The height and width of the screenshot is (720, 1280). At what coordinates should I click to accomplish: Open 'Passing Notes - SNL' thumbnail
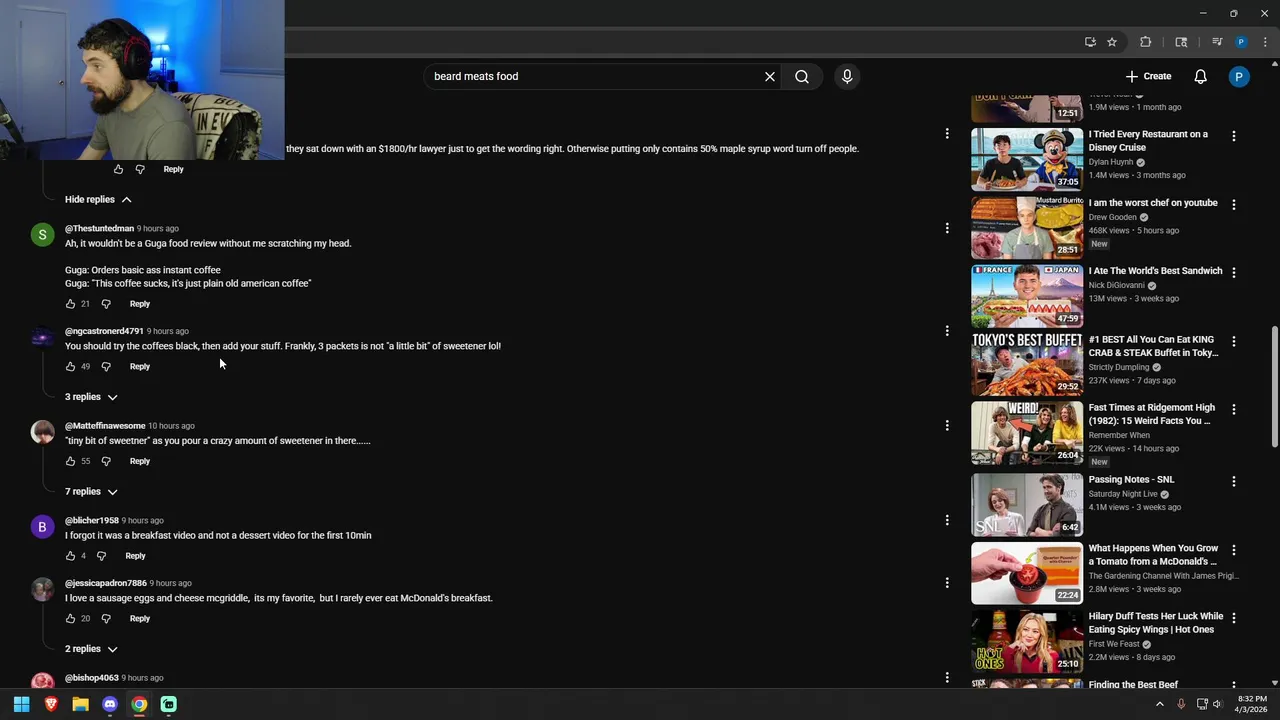click(x=1027, y=505)
